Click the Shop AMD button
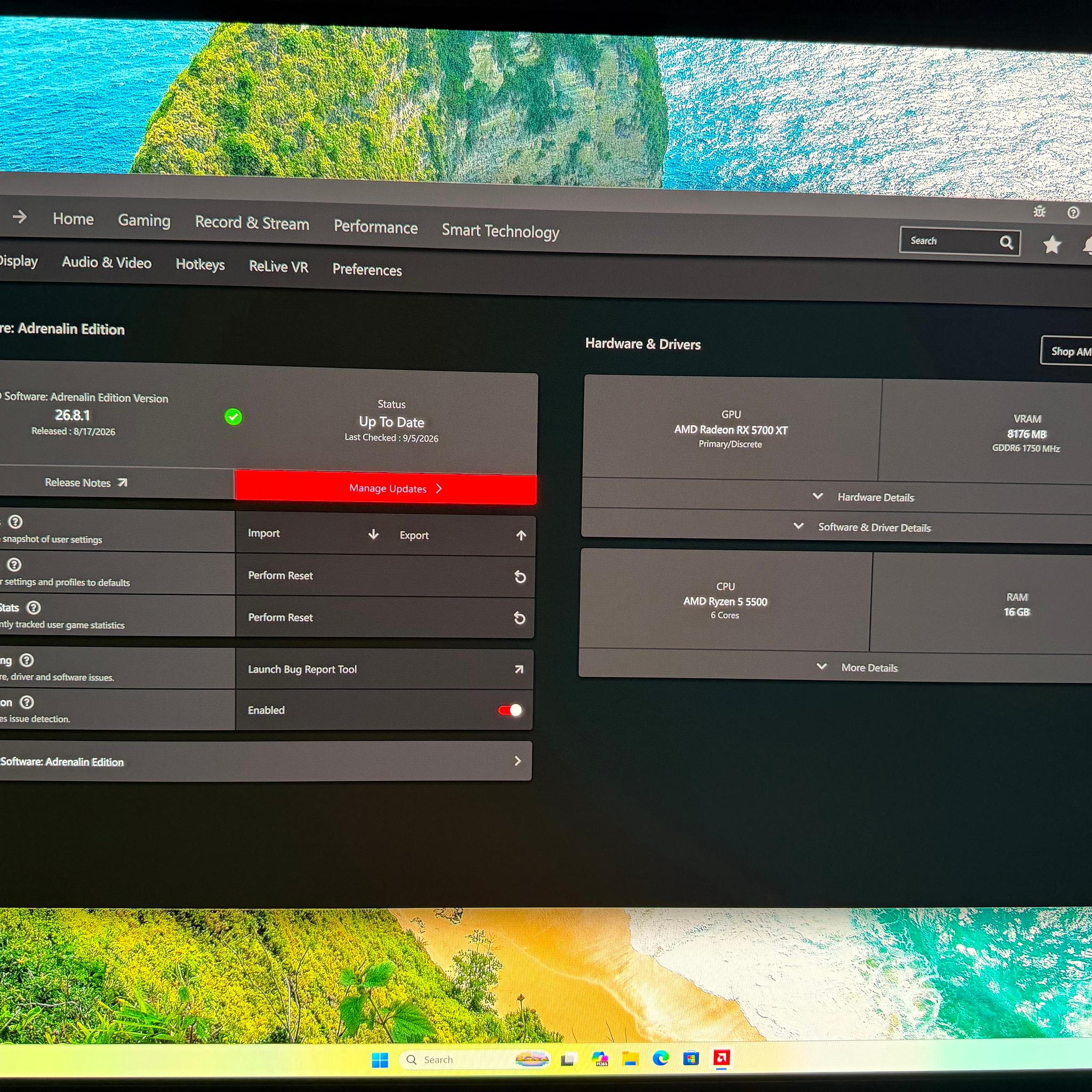The width and height of the screenshot is (1092, 1092). coord(1067,351)
